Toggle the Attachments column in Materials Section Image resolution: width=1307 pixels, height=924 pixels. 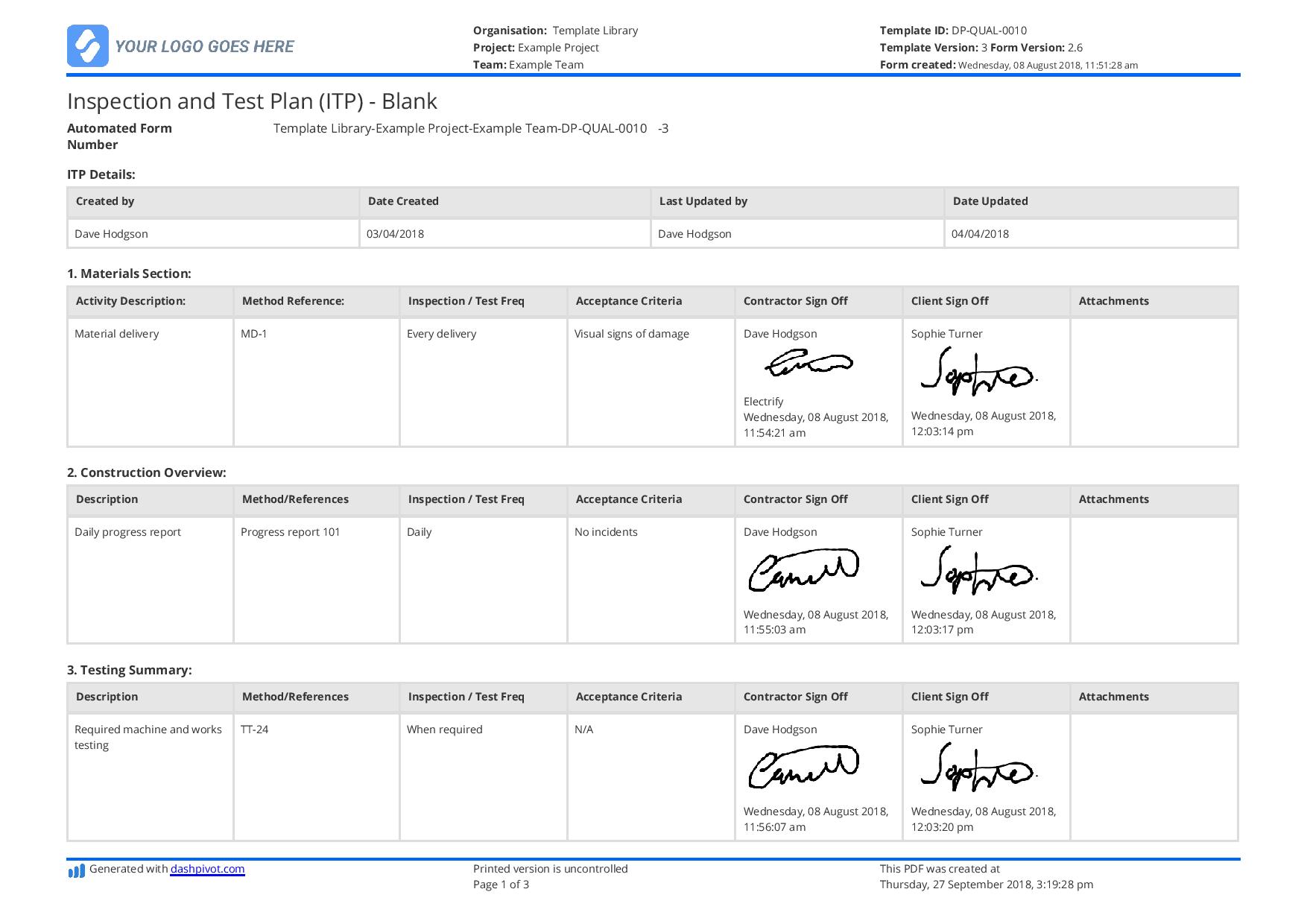coord(1114,301)
